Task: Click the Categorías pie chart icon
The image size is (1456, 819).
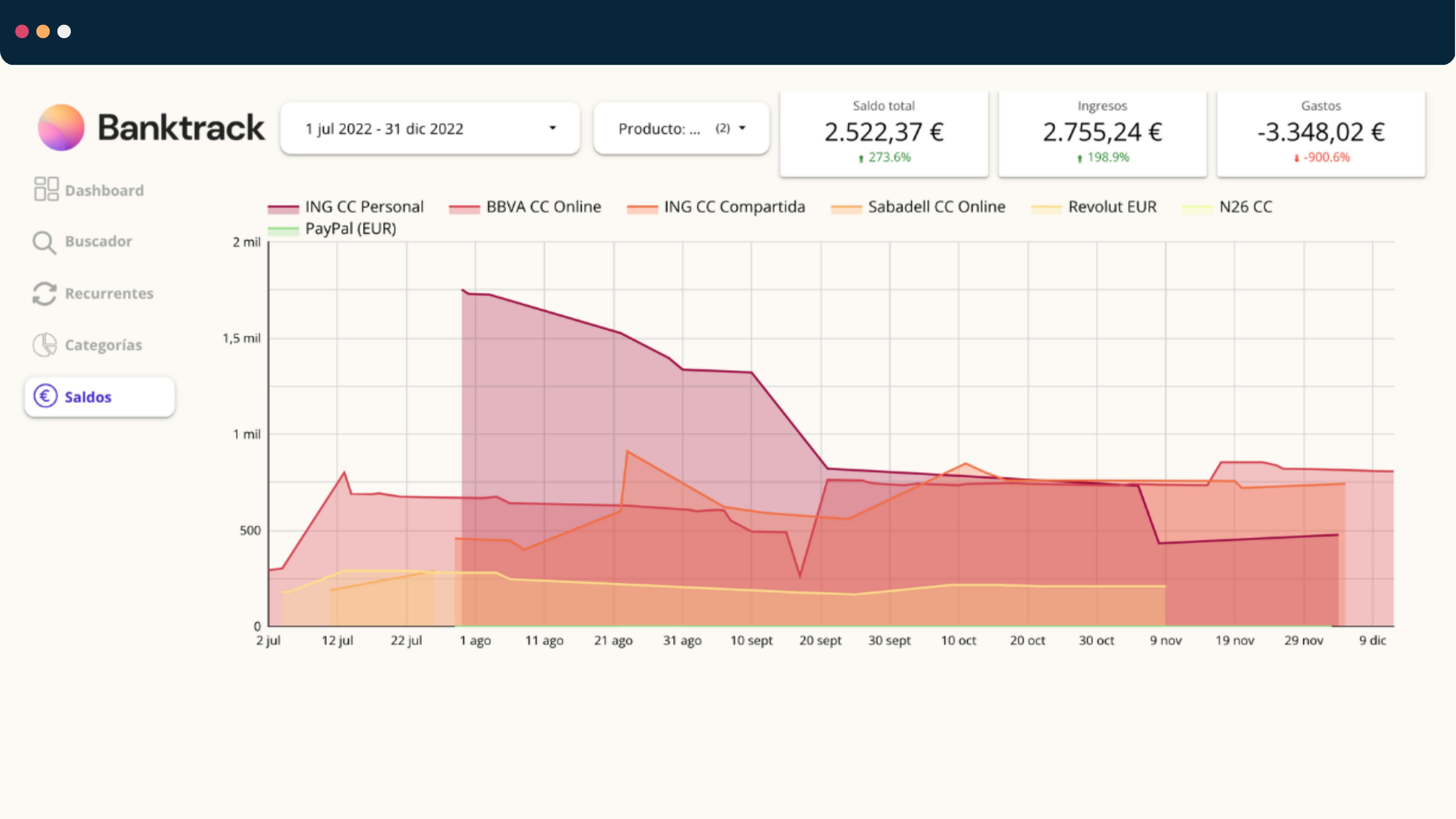Action: (45, 345)
